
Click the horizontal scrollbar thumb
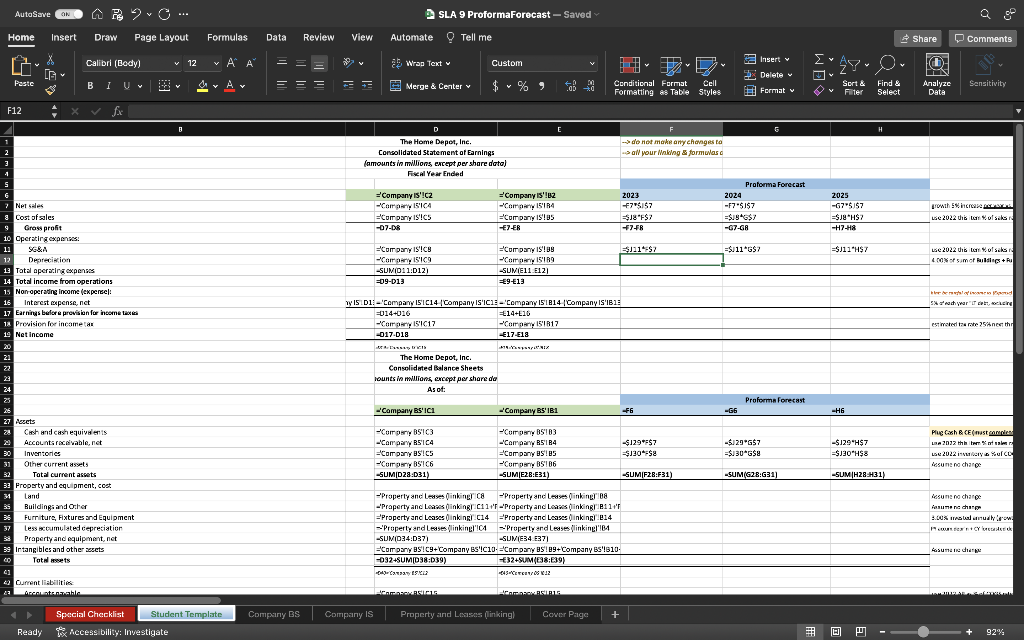111,600
